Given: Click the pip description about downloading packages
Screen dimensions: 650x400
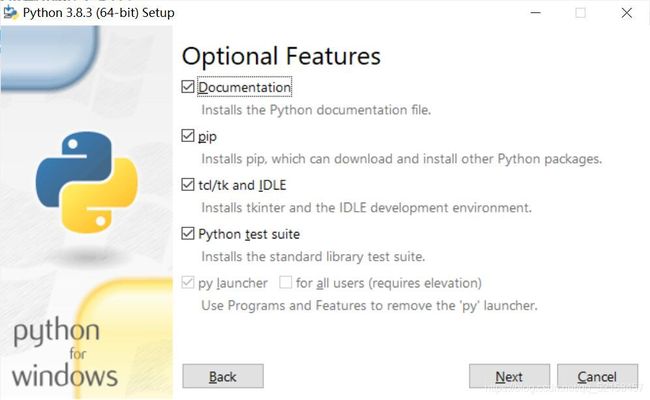Looking at the screenshot, I should coord(402,159).
